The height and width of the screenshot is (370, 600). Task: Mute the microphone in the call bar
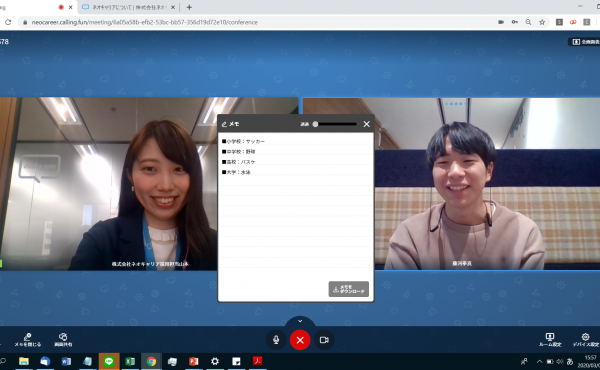click(276, 340)
